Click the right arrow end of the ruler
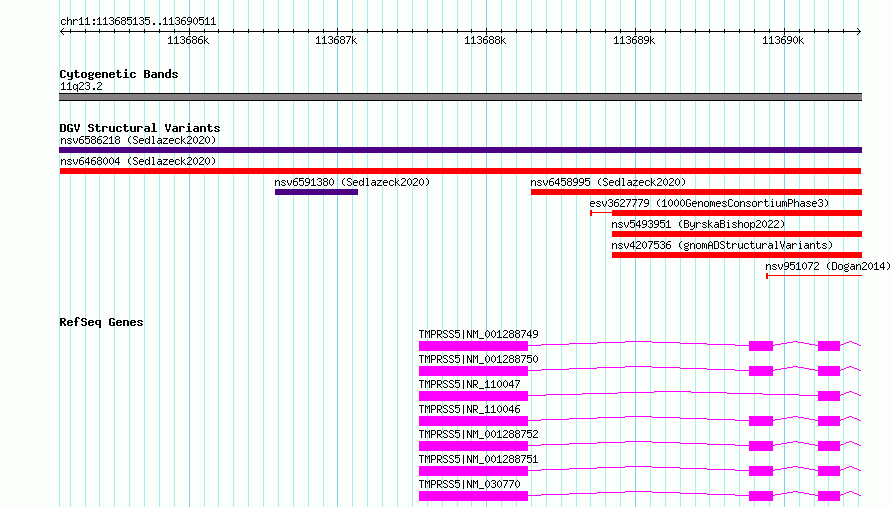 (x=859, y=31)
